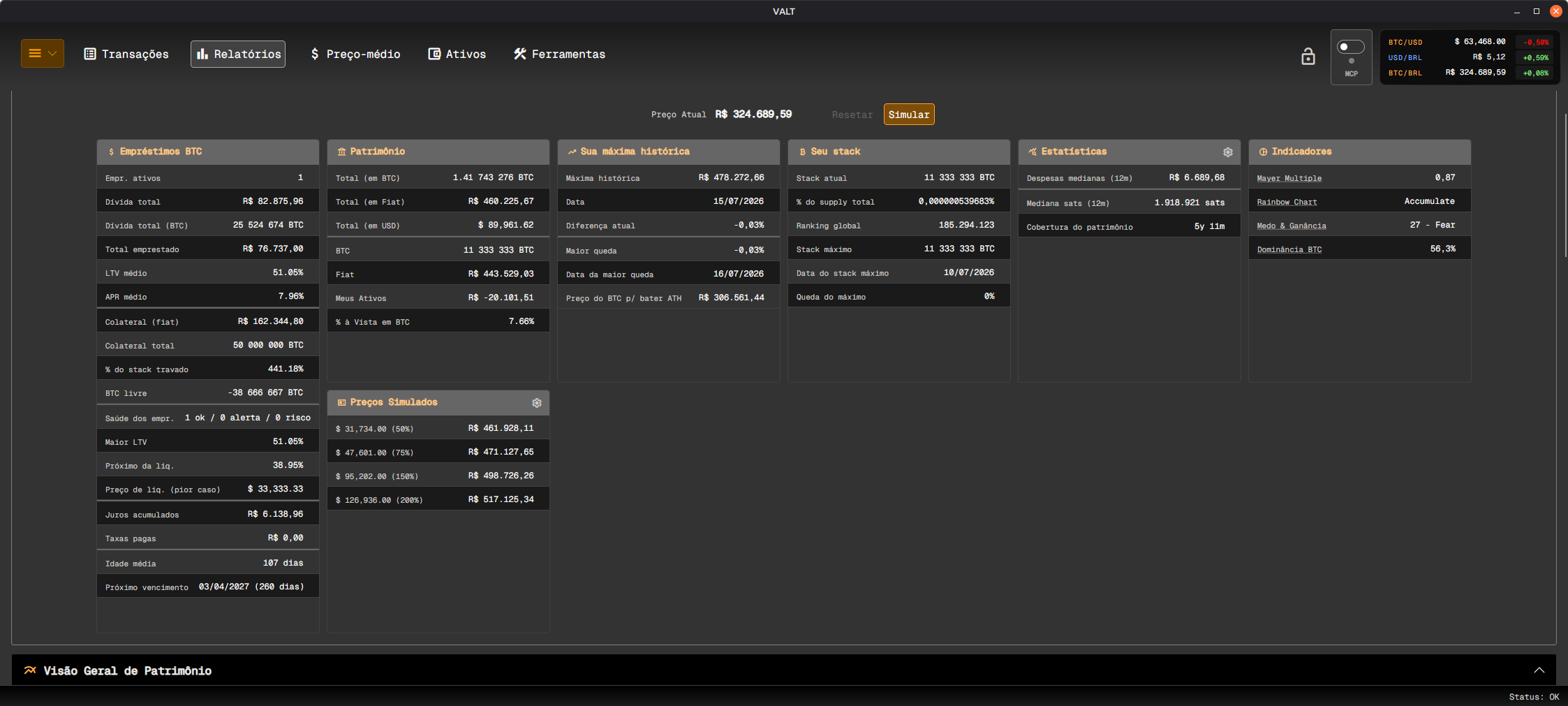Click the Idade média value 107 dias
Viewport: 1568px width, 706px height.
coord(283,563)
